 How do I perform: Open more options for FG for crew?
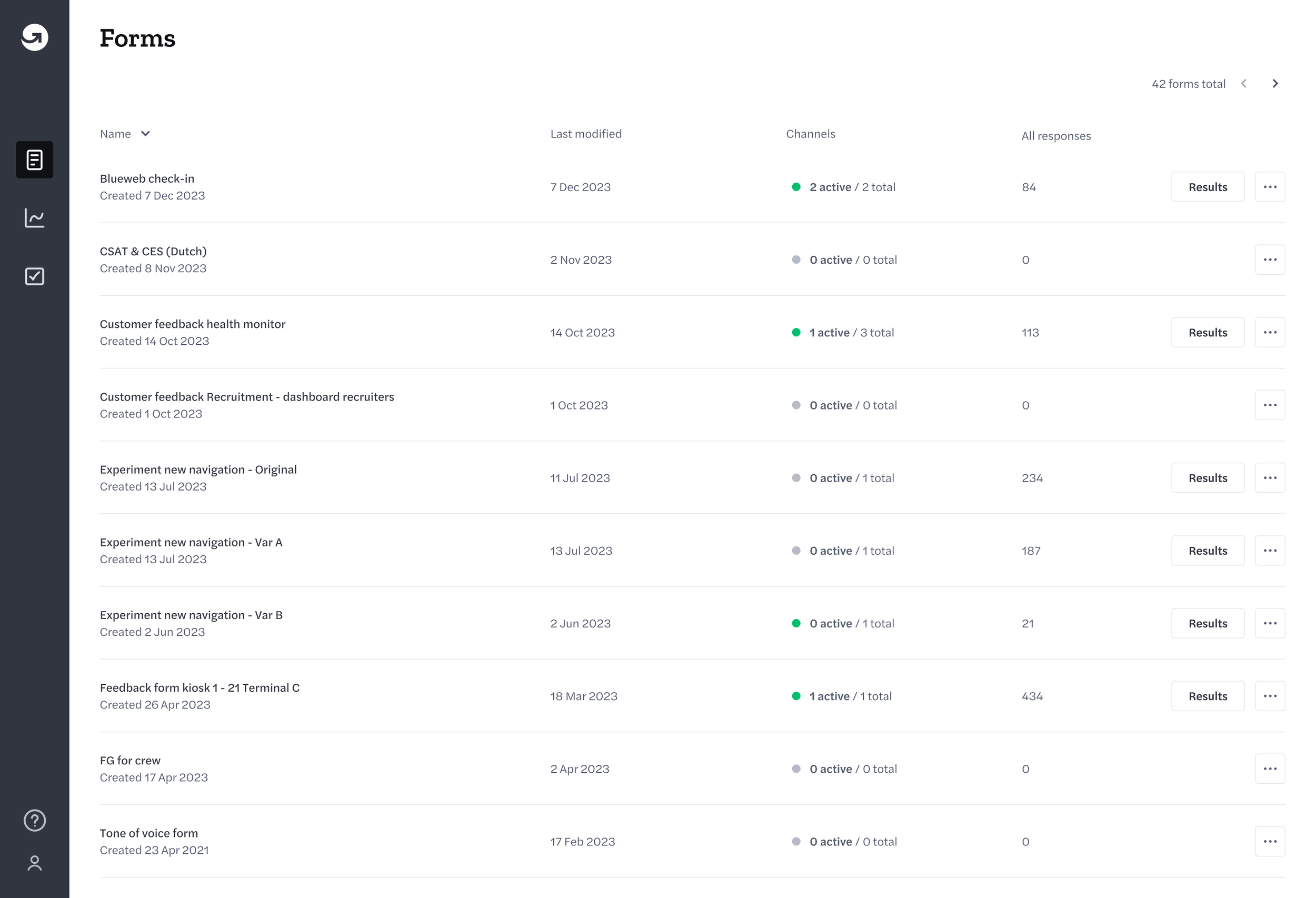(1270, 769)
